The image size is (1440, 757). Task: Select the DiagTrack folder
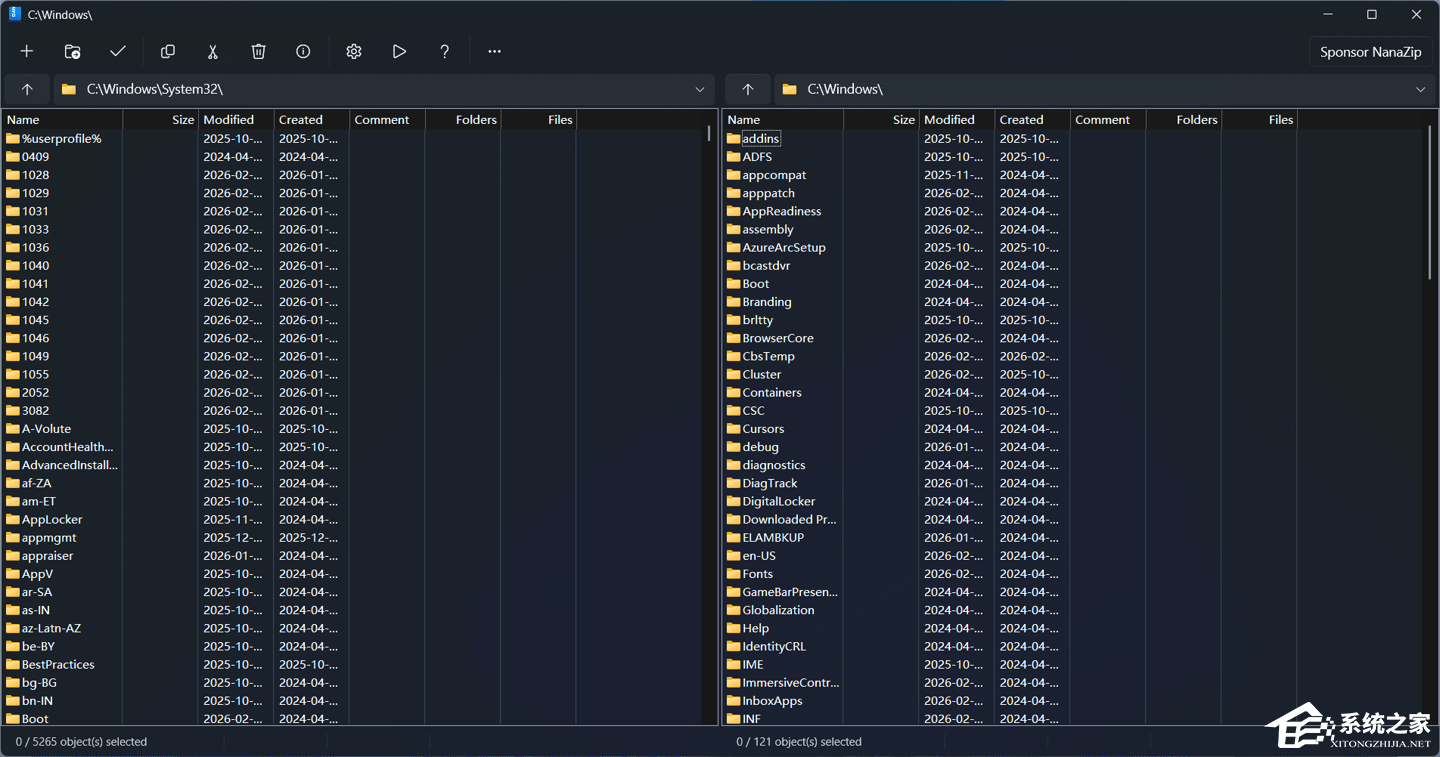(769, 483)
